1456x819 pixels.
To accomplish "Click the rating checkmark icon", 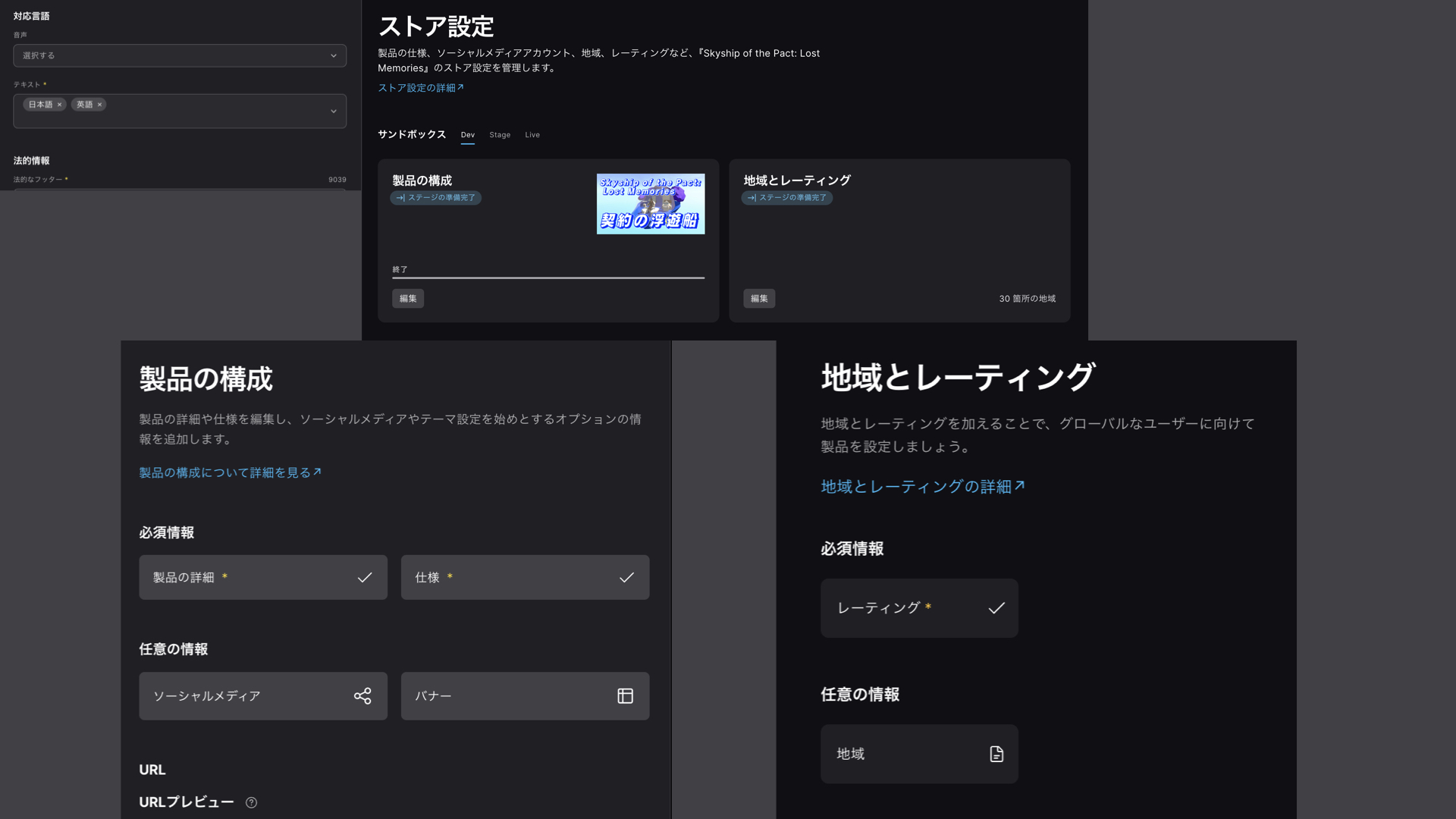I will click(996, 608).
